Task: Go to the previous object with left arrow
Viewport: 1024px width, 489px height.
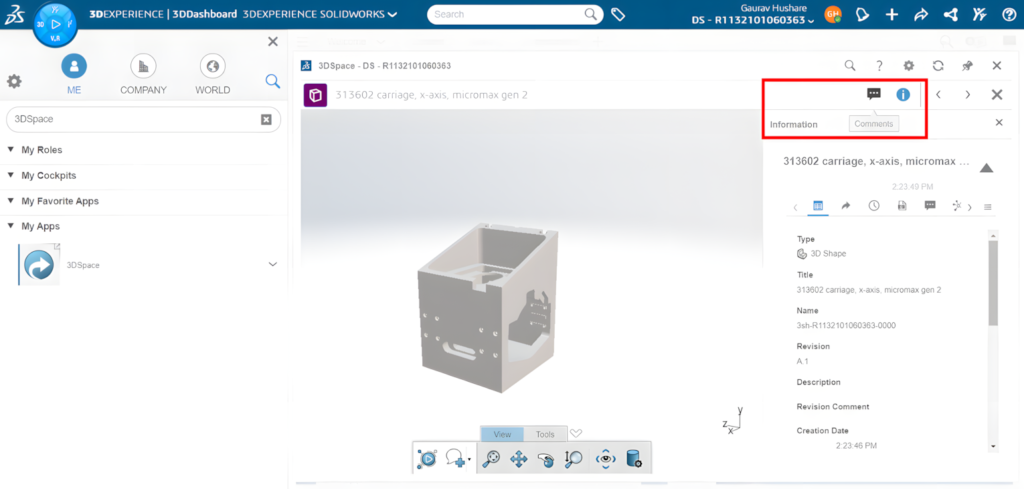Action: click(938, 95)
